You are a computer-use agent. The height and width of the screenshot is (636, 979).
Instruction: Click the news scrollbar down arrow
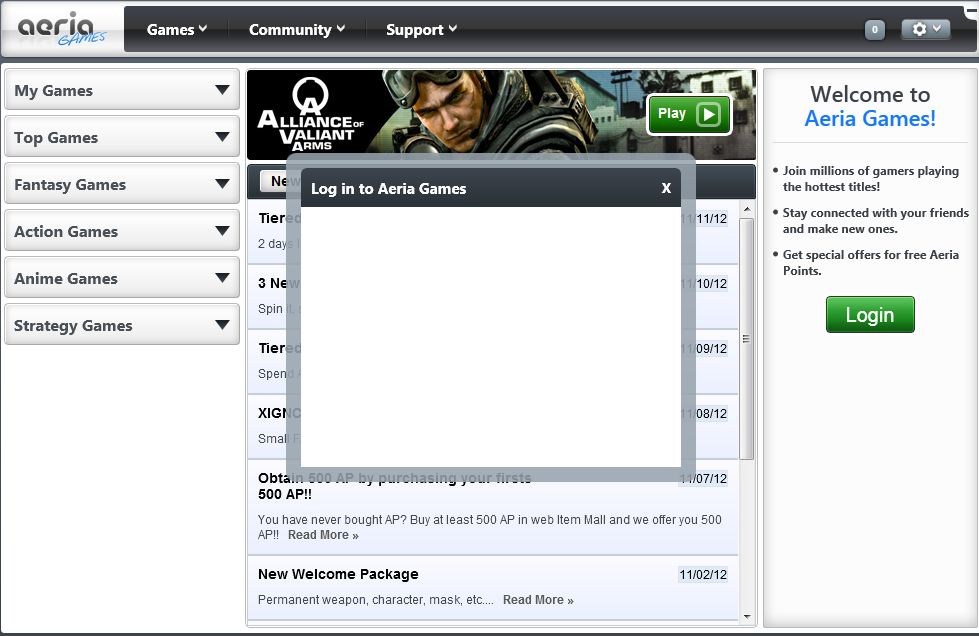click(747, 617)
